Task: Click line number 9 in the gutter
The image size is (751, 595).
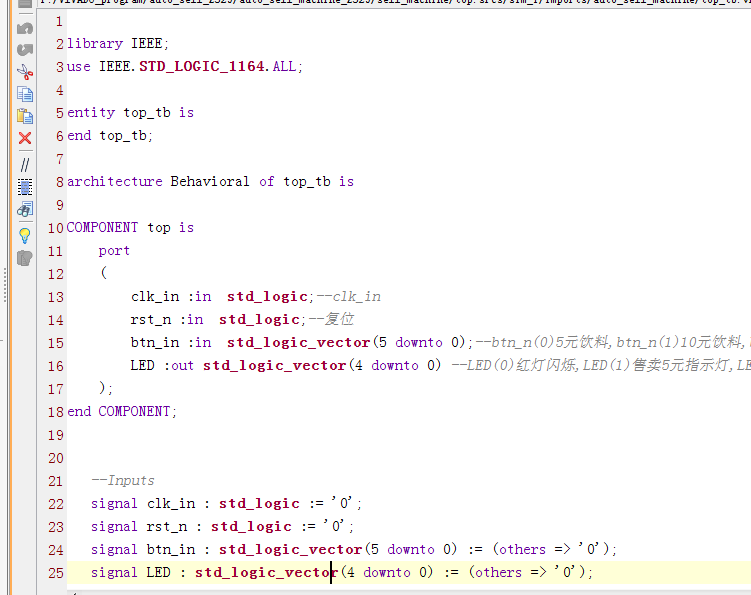Action: point(59,206)
